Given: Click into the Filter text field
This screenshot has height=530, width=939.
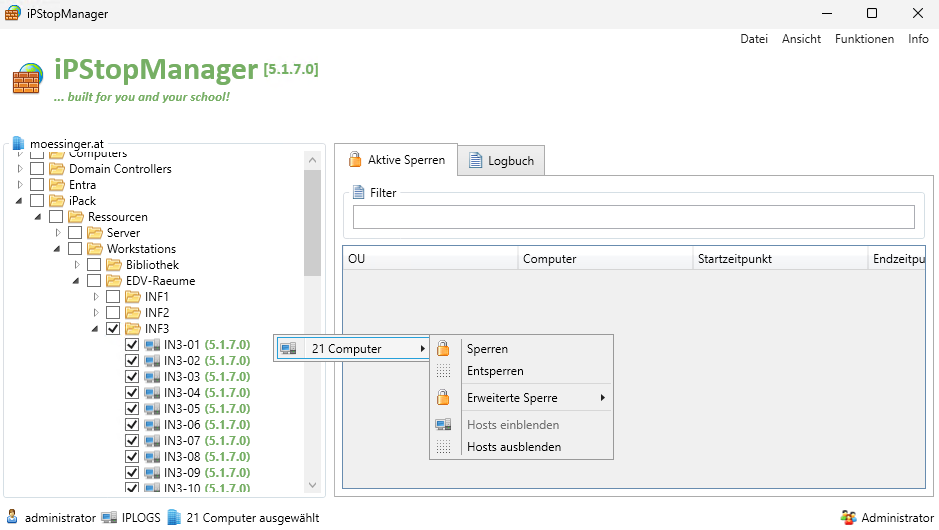Looking at the screenshot, I should coord(633,217).
